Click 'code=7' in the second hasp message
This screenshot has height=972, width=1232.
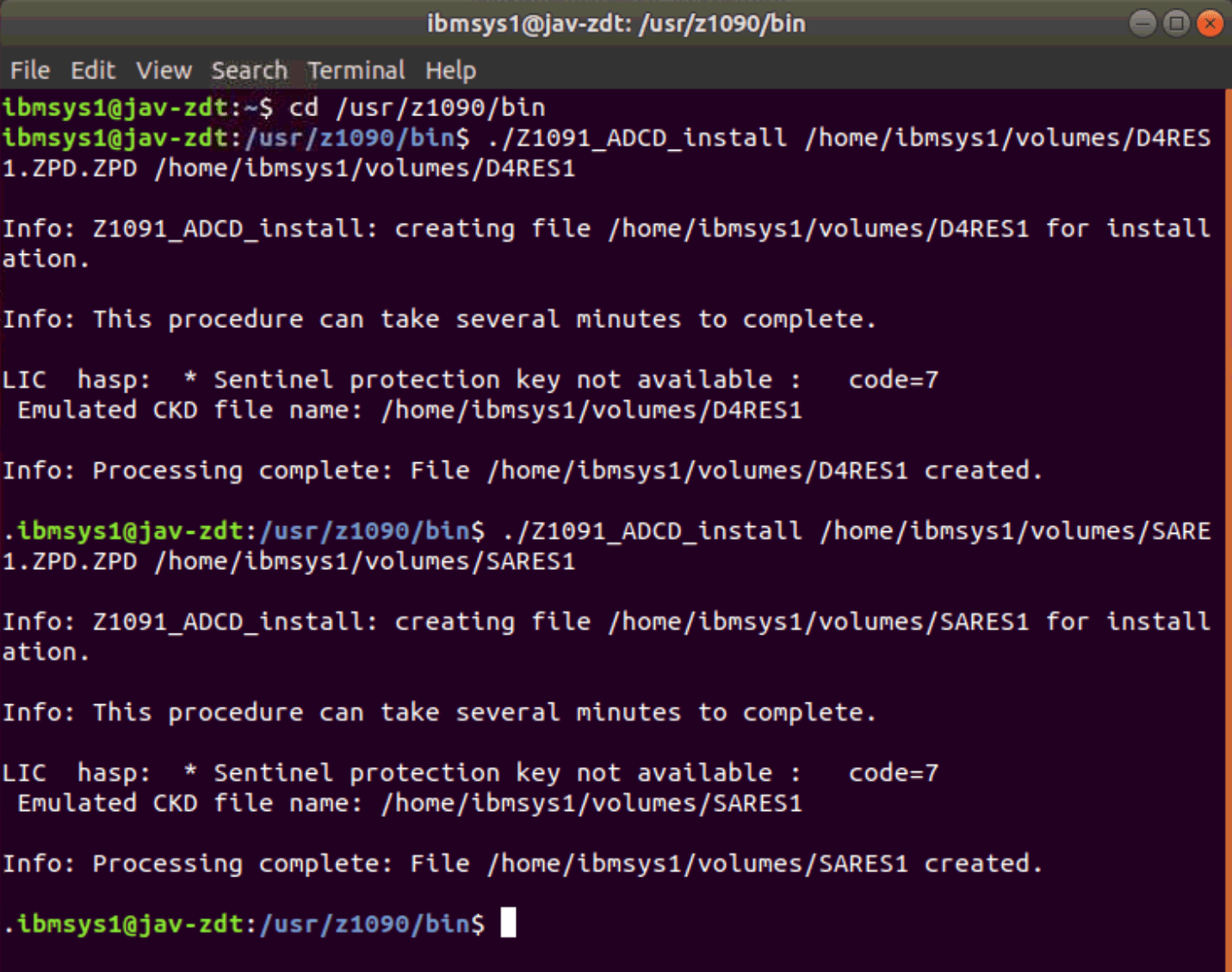click(x=893, y=772)
